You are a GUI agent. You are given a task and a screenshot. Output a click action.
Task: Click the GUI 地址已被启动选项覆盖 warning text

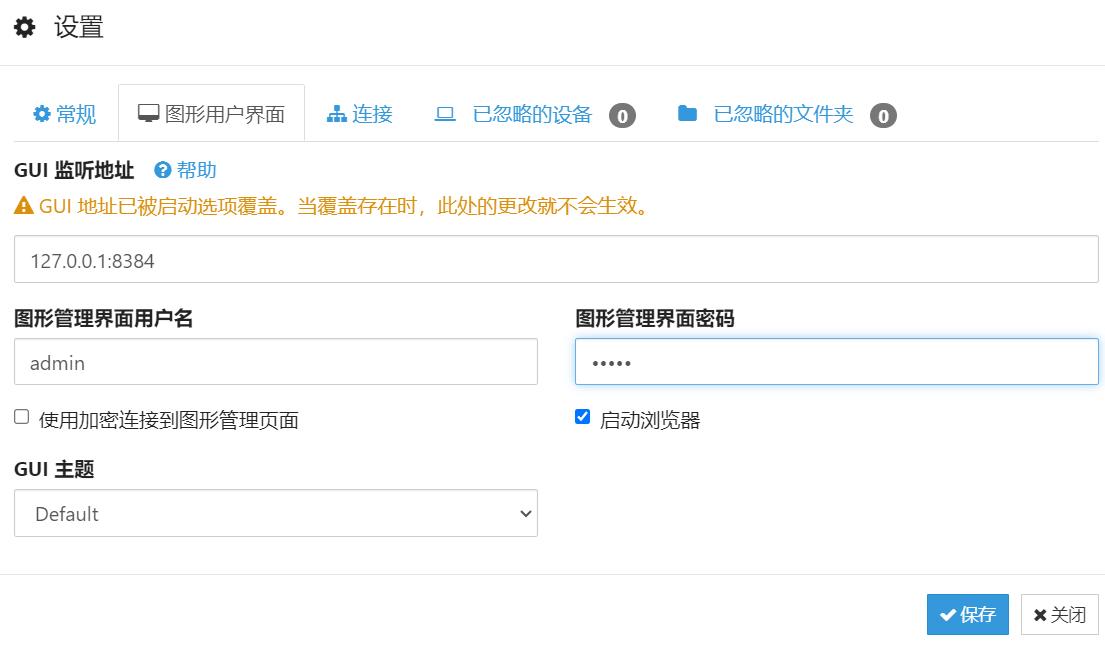[343, 206]
